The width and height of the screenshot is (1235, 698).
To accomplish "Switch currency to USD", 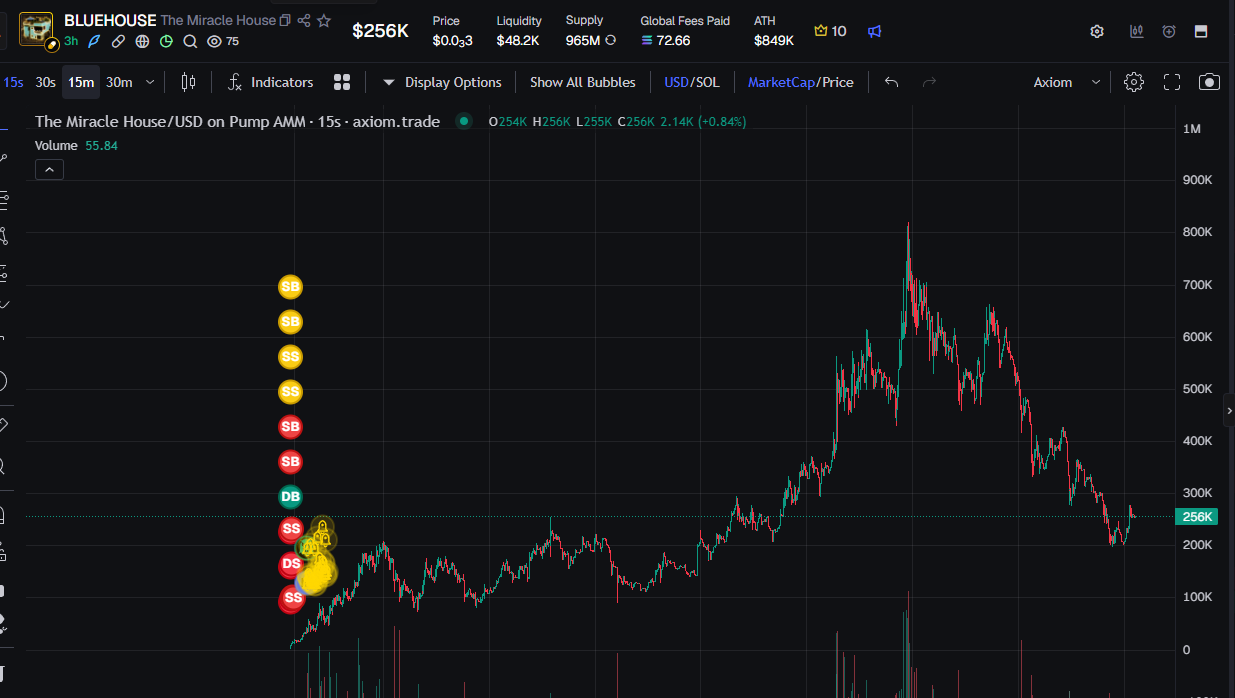I will pyautogui.click(x=676, y=82).
